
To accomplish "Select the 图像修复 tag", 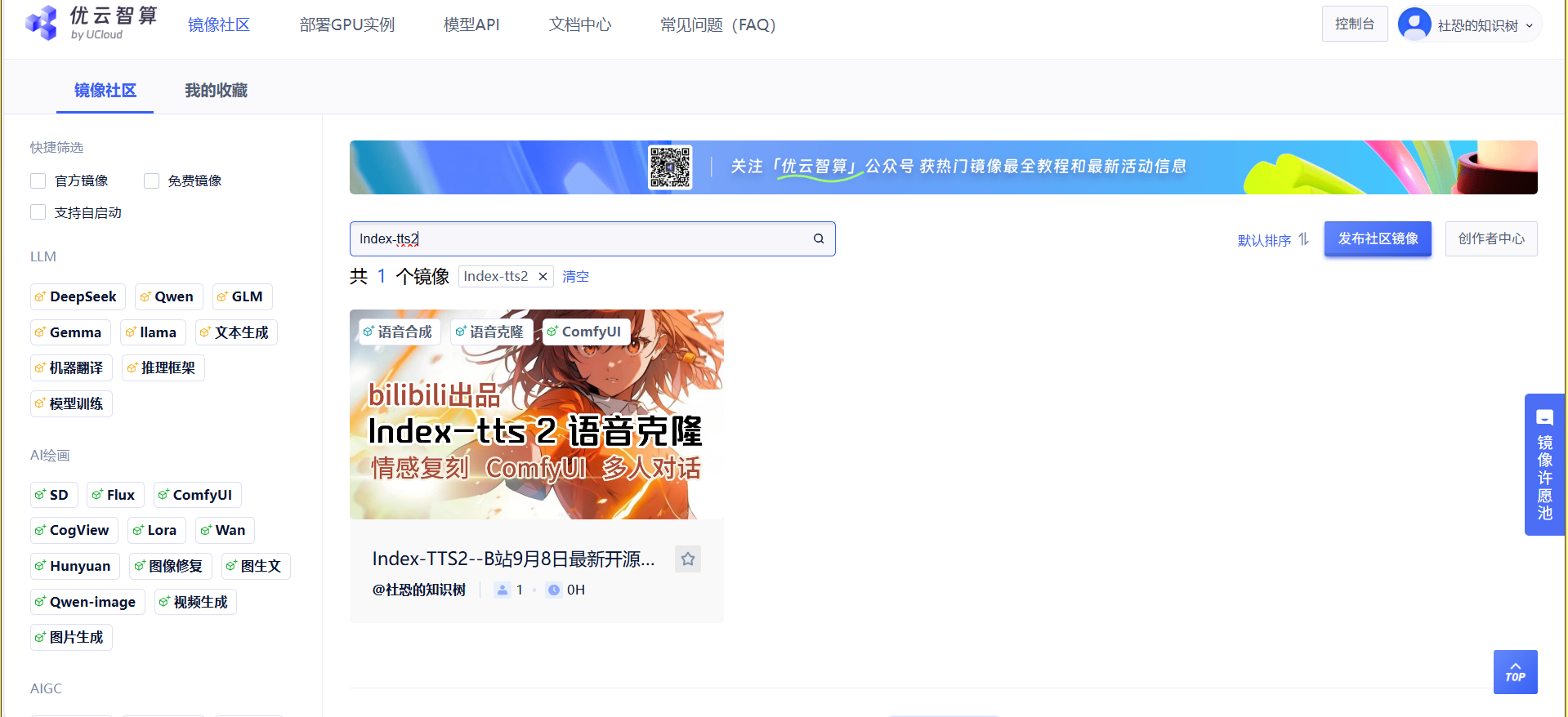I will coord(170,566).
